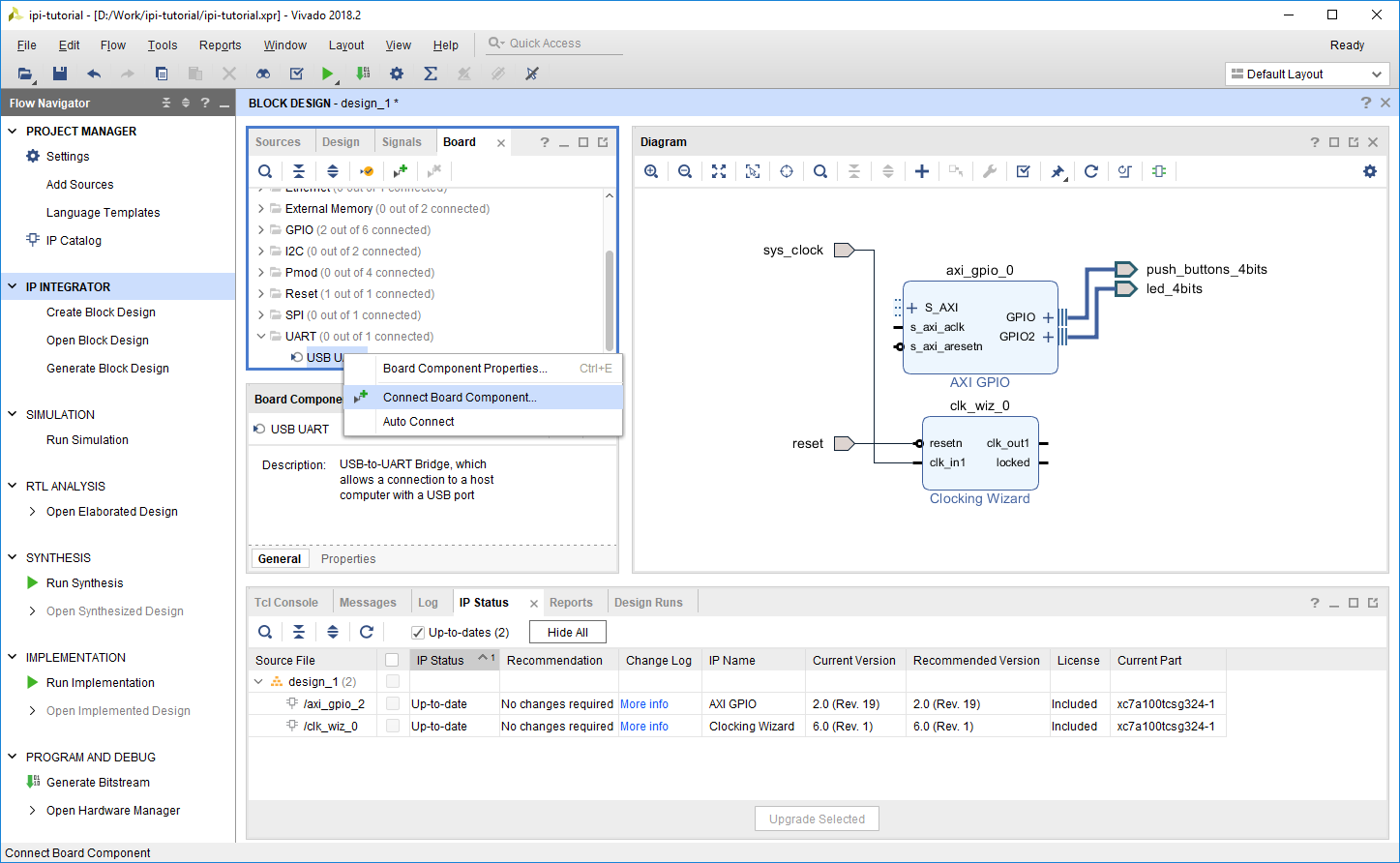Click the refresh icon in the IP Status toolbar
The height and width of the screenshot is (863, 1400).
367,632
